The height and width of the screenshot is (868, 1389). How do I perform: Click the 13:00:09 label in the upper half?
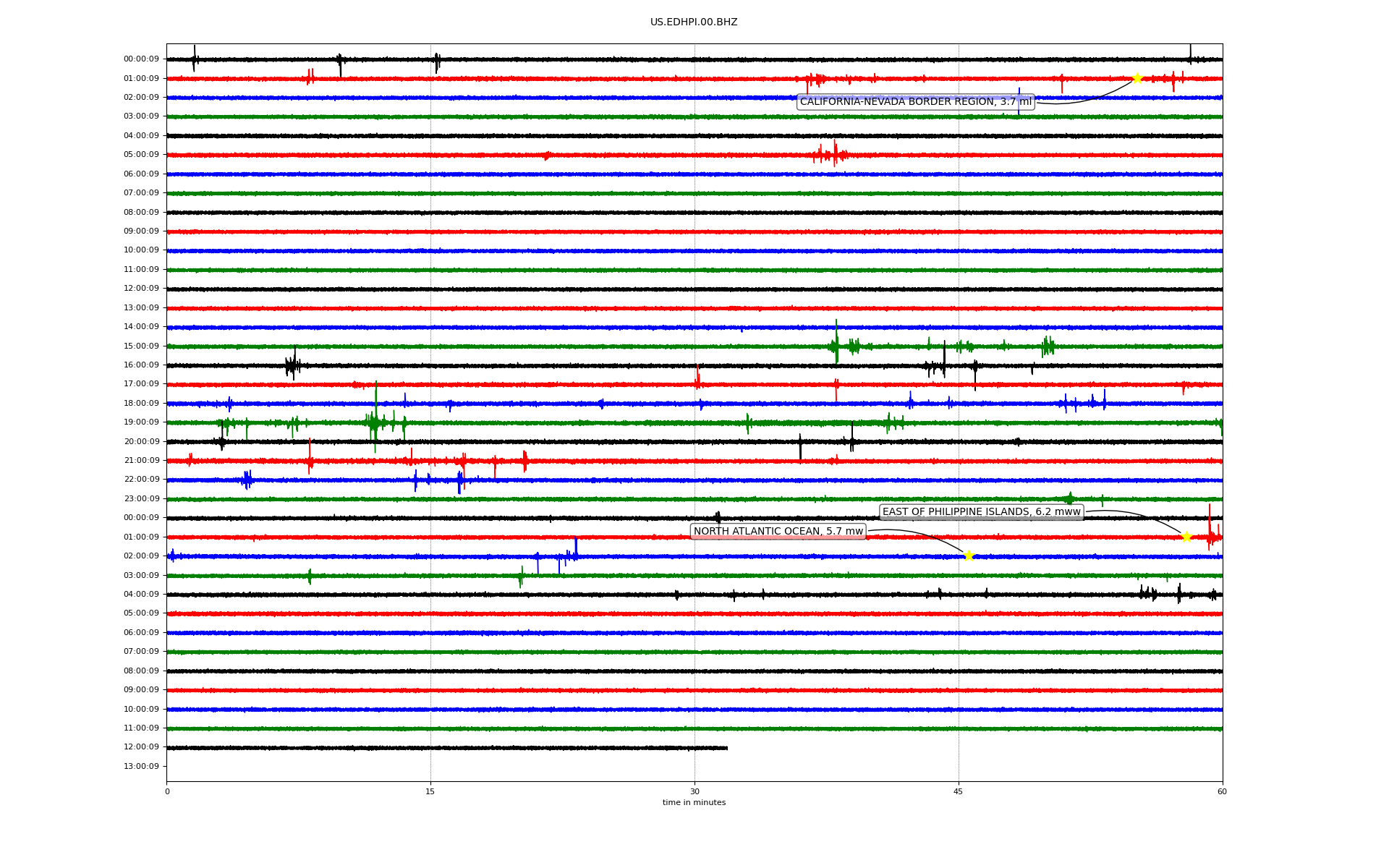[x=141, y=308]
